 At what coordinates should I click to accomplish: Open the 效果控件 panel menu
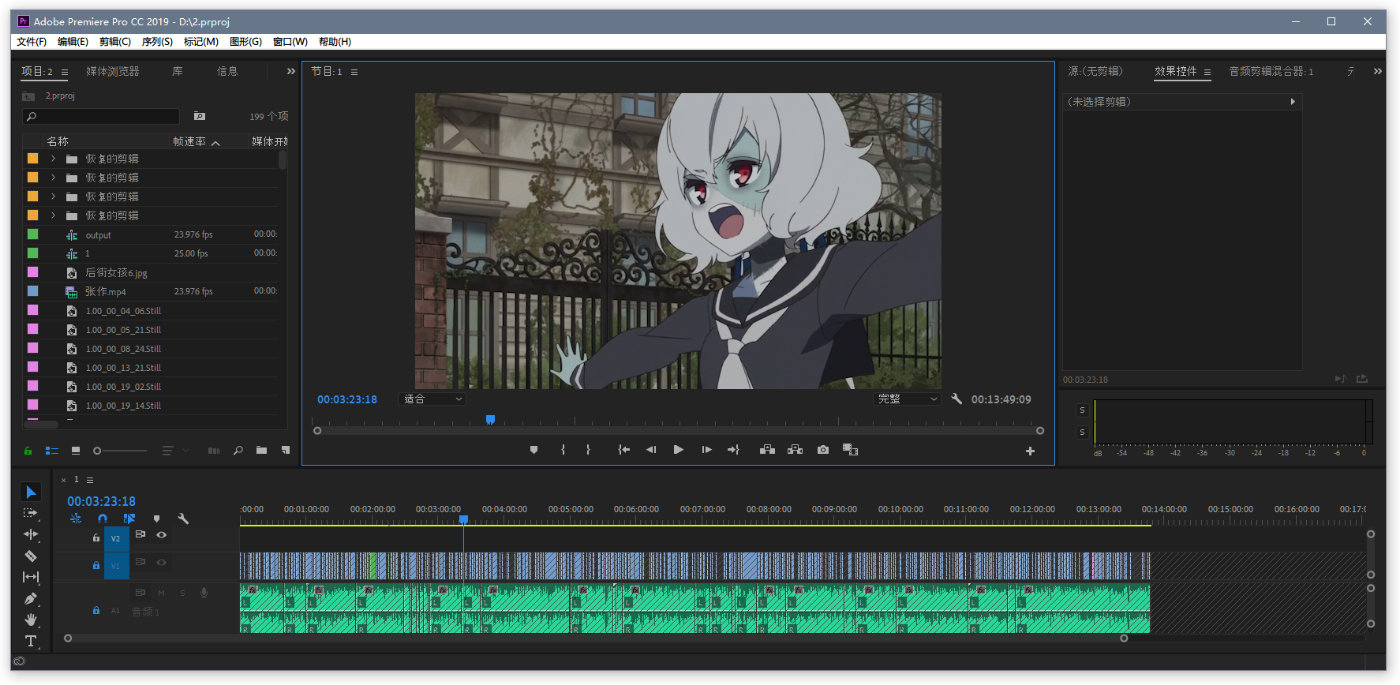coord(1207,72)
